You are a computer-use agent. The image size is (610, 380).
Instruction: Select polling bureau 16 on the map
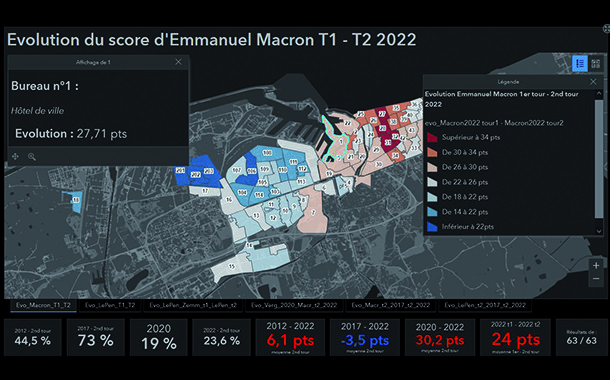pyautogui.click(x=230, y=200)
